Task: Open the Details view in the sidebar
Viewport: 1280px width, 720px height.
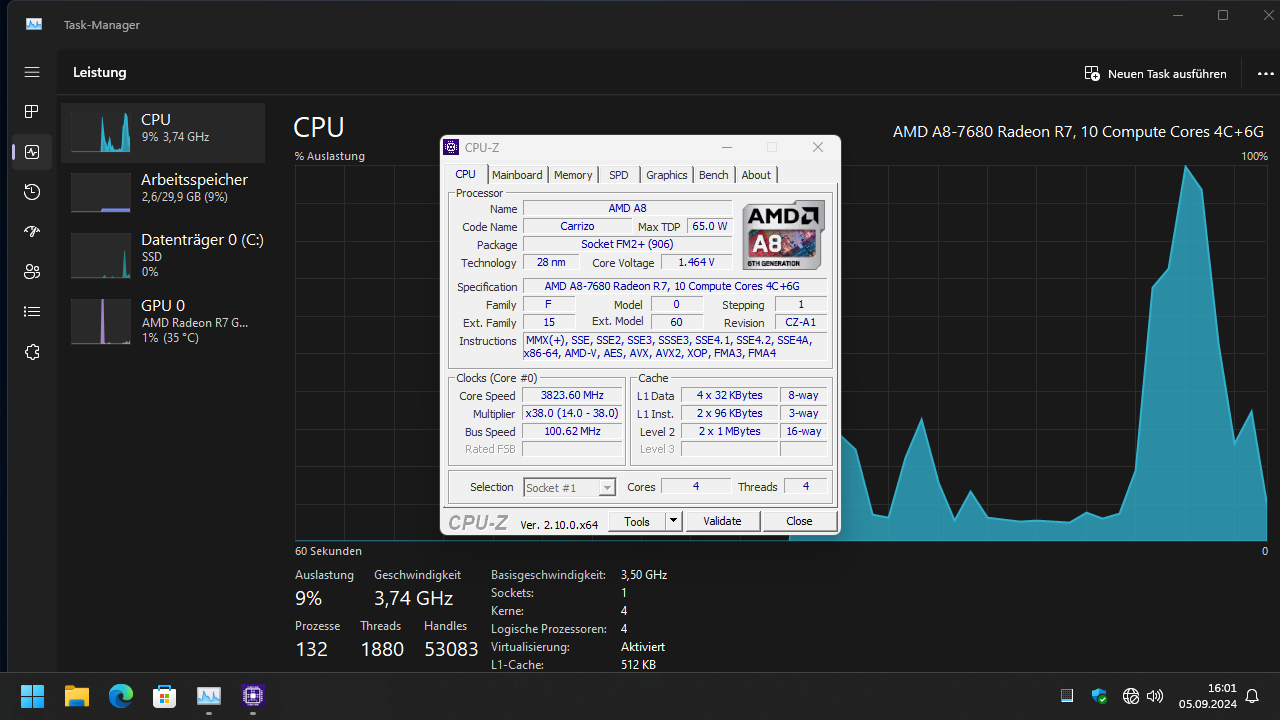Action: [x=31, y=312]
